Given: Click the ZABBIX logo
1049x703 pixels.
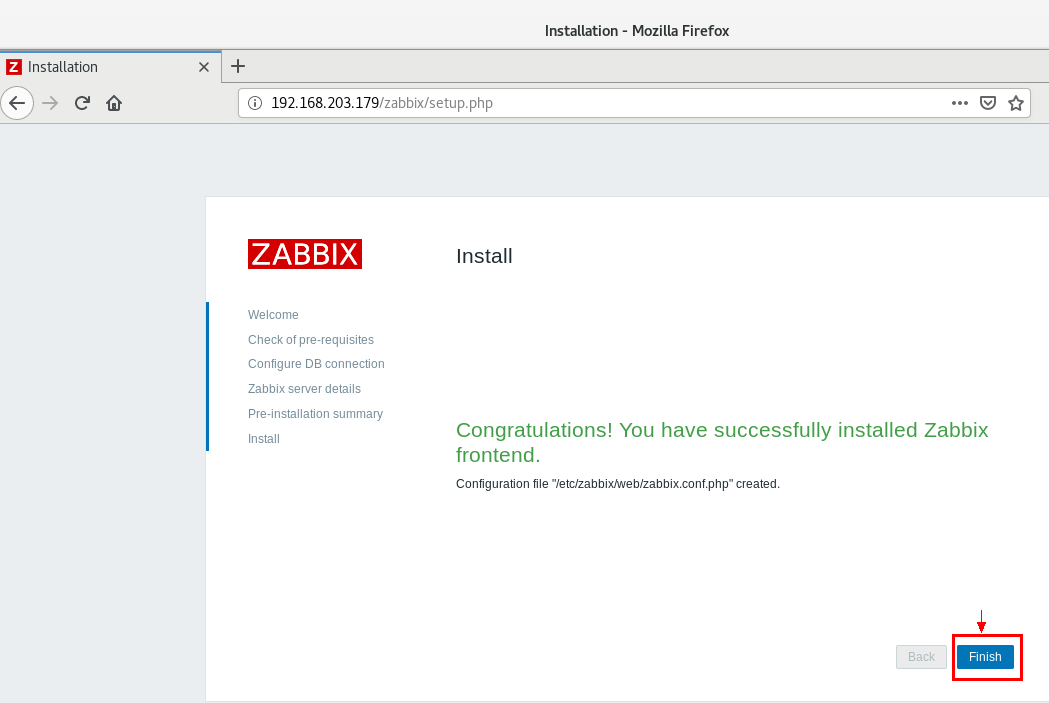Looking at the screenshot, I should (304, 254).
